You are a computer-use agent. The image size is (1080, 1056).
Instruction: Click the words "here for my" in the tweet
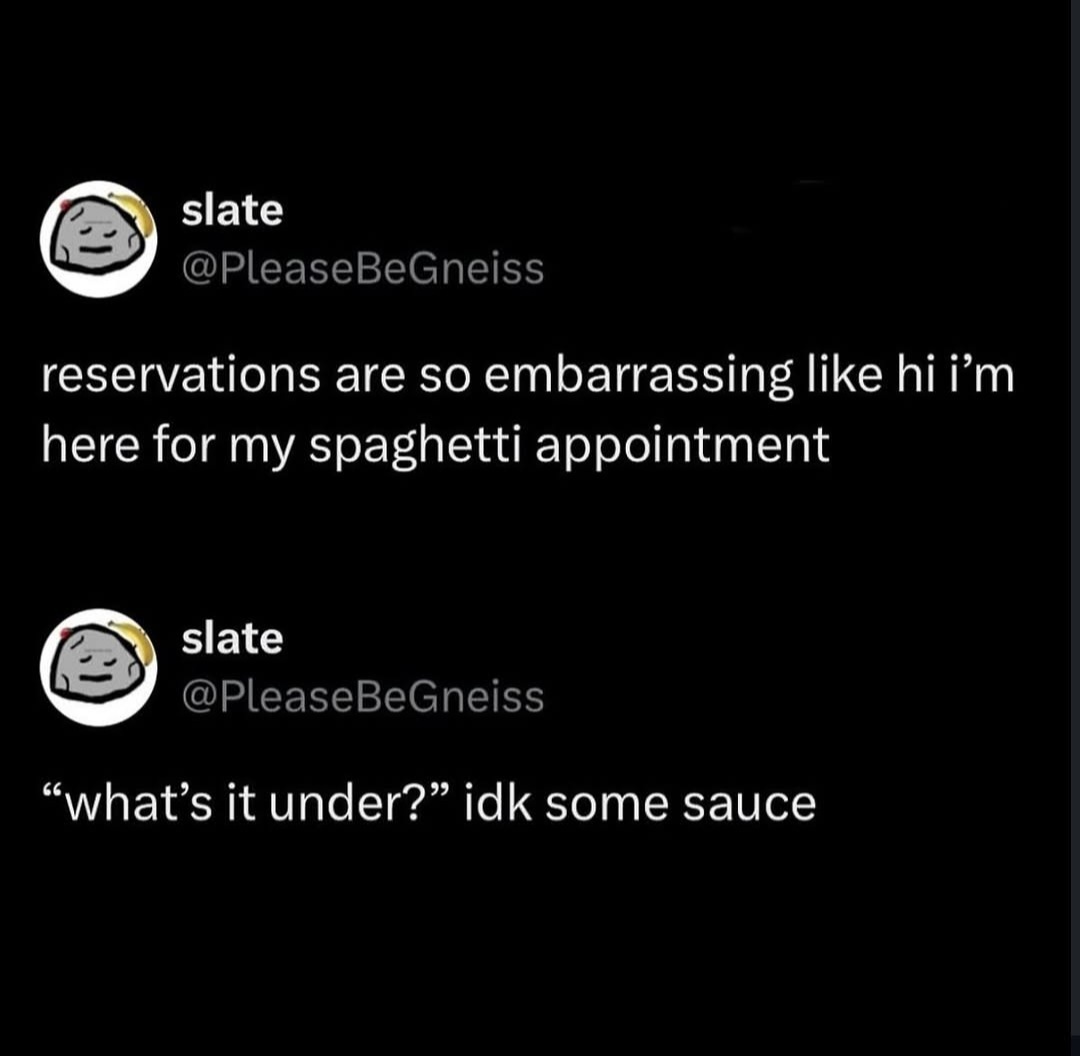point(169,446)
